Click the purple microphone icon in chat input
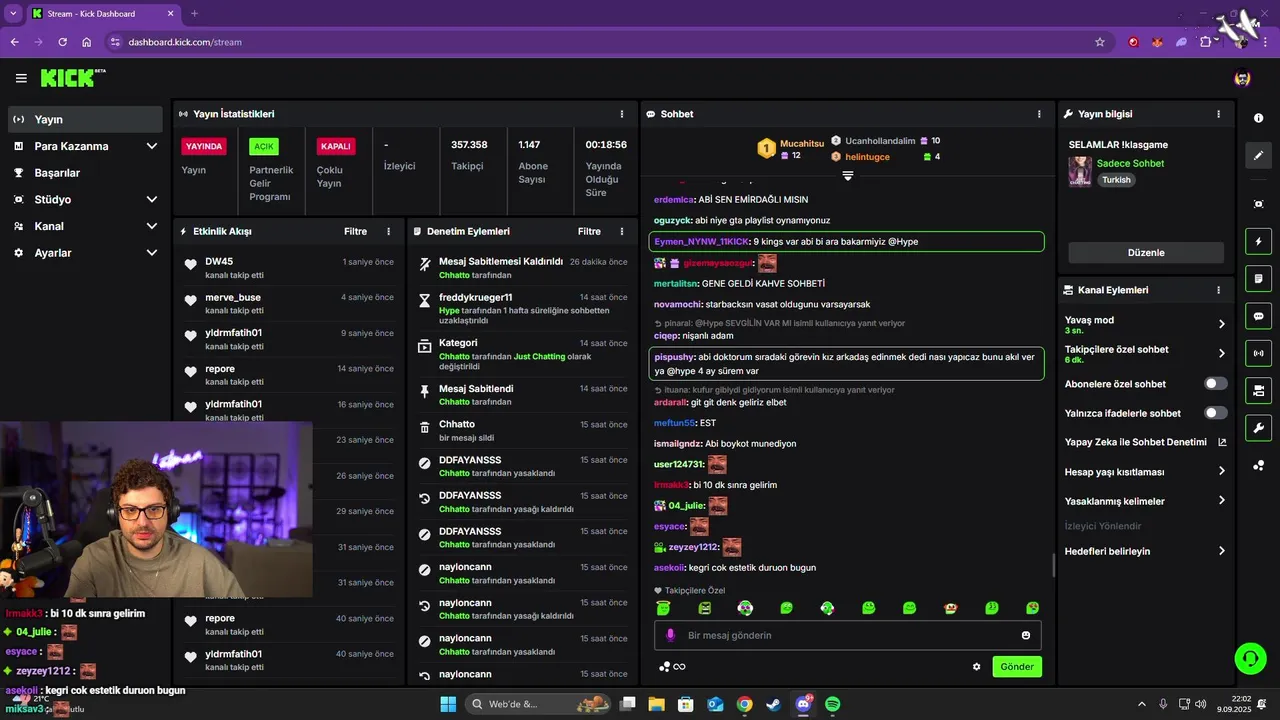 pyautogui.click(x=670, y=635)
